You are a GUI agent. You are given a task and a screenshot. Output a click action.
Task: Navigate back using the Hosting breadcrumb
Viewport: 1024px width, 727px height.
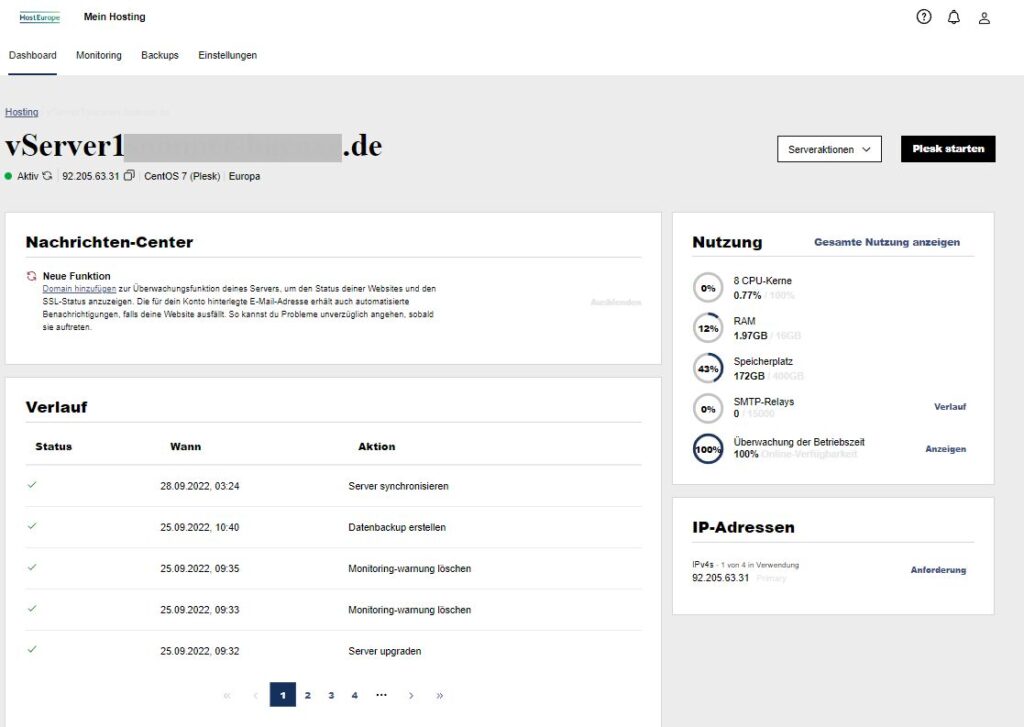pyautogui.click(x=21, y=111)
